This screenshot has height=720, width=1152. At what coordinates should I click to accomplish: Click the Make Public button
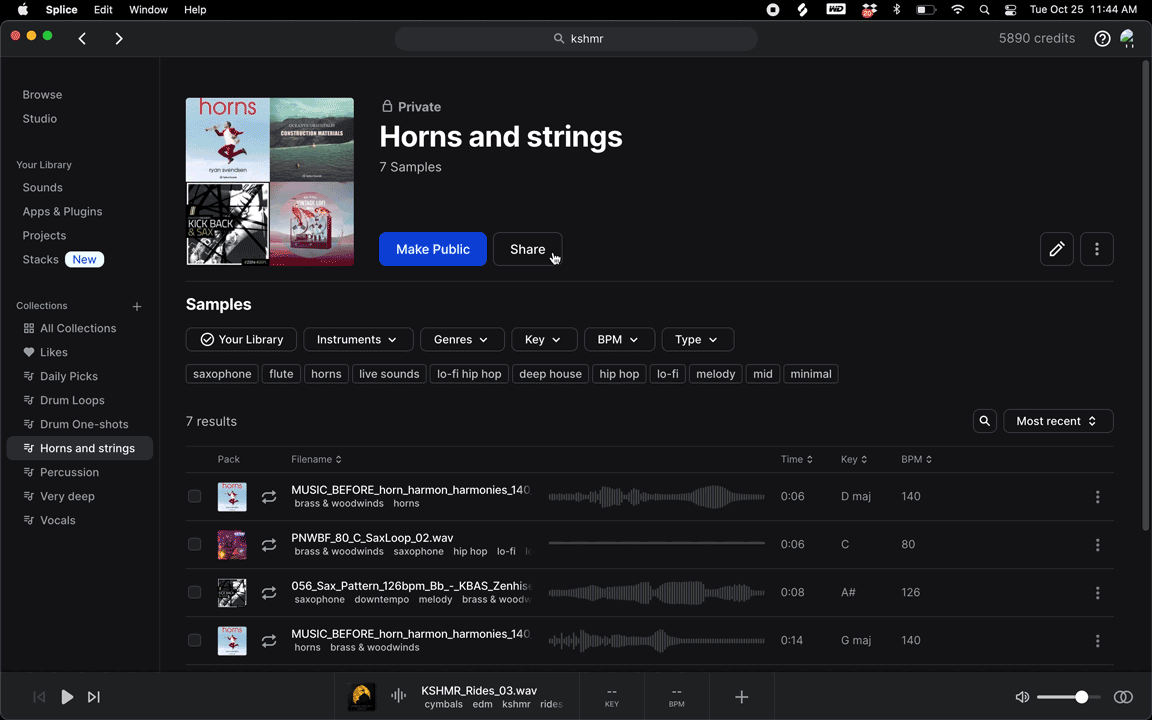point(432,249)
